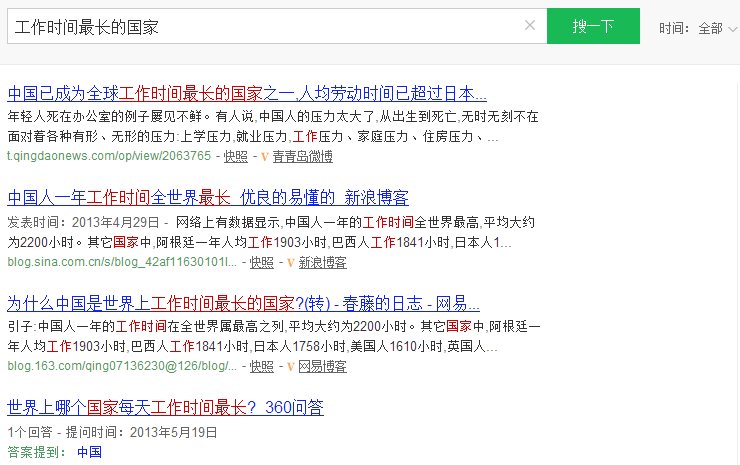View 快照 for the blog.163.com result

click(261, 366)
